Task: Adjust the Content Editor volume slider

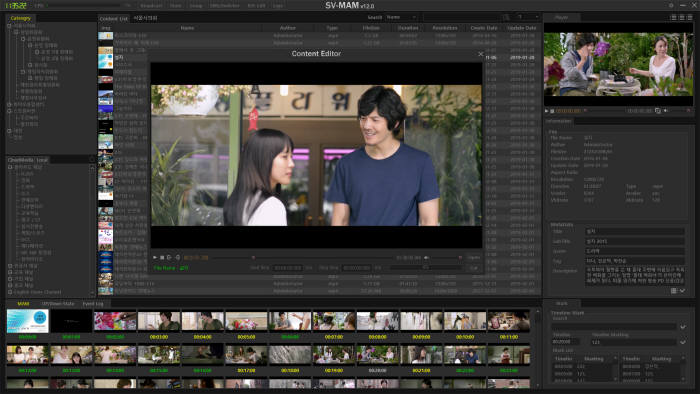Action: [446, 257]
